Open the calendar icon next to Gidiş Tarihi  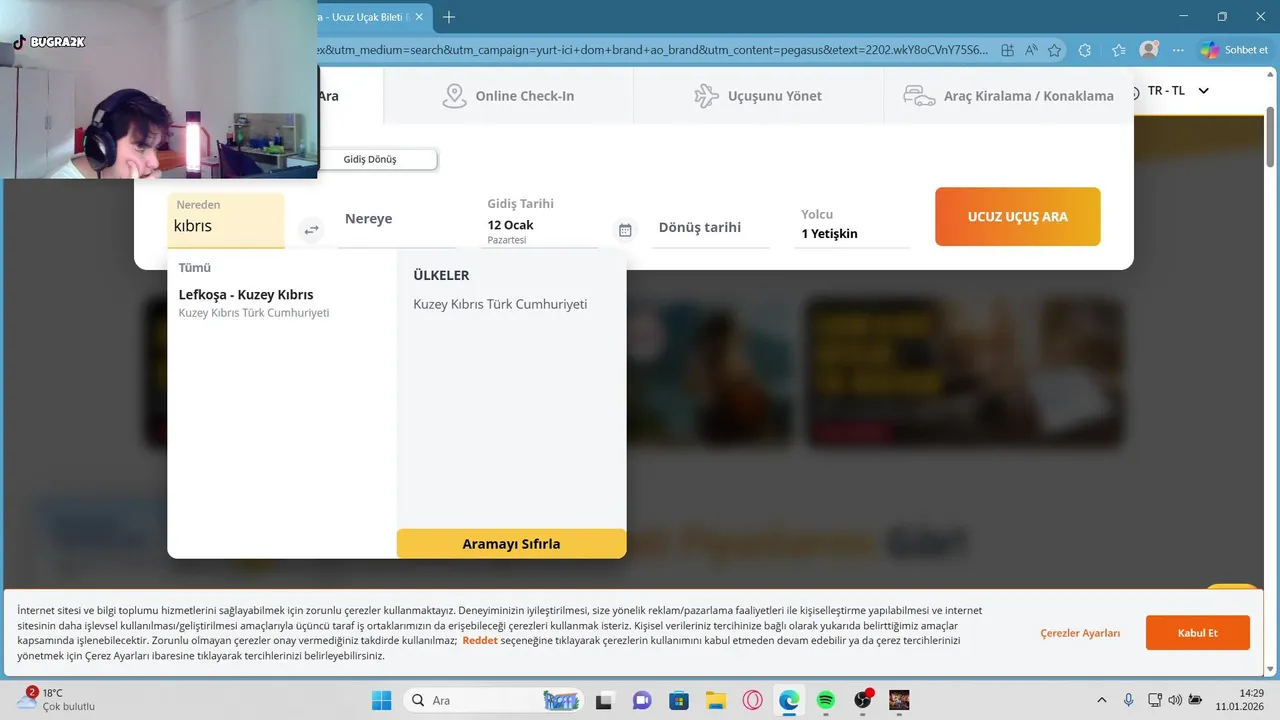point(625,230)
